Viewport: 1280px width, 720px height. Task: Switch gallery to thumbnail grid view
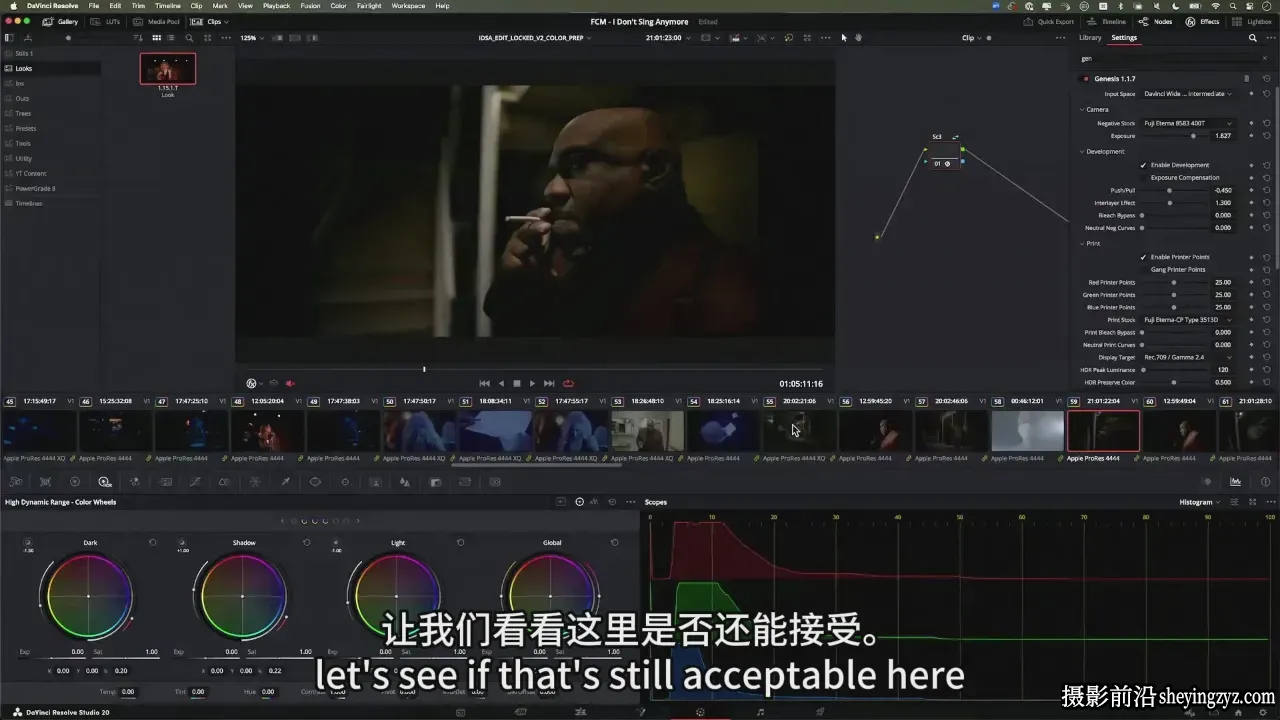point(156,38)
